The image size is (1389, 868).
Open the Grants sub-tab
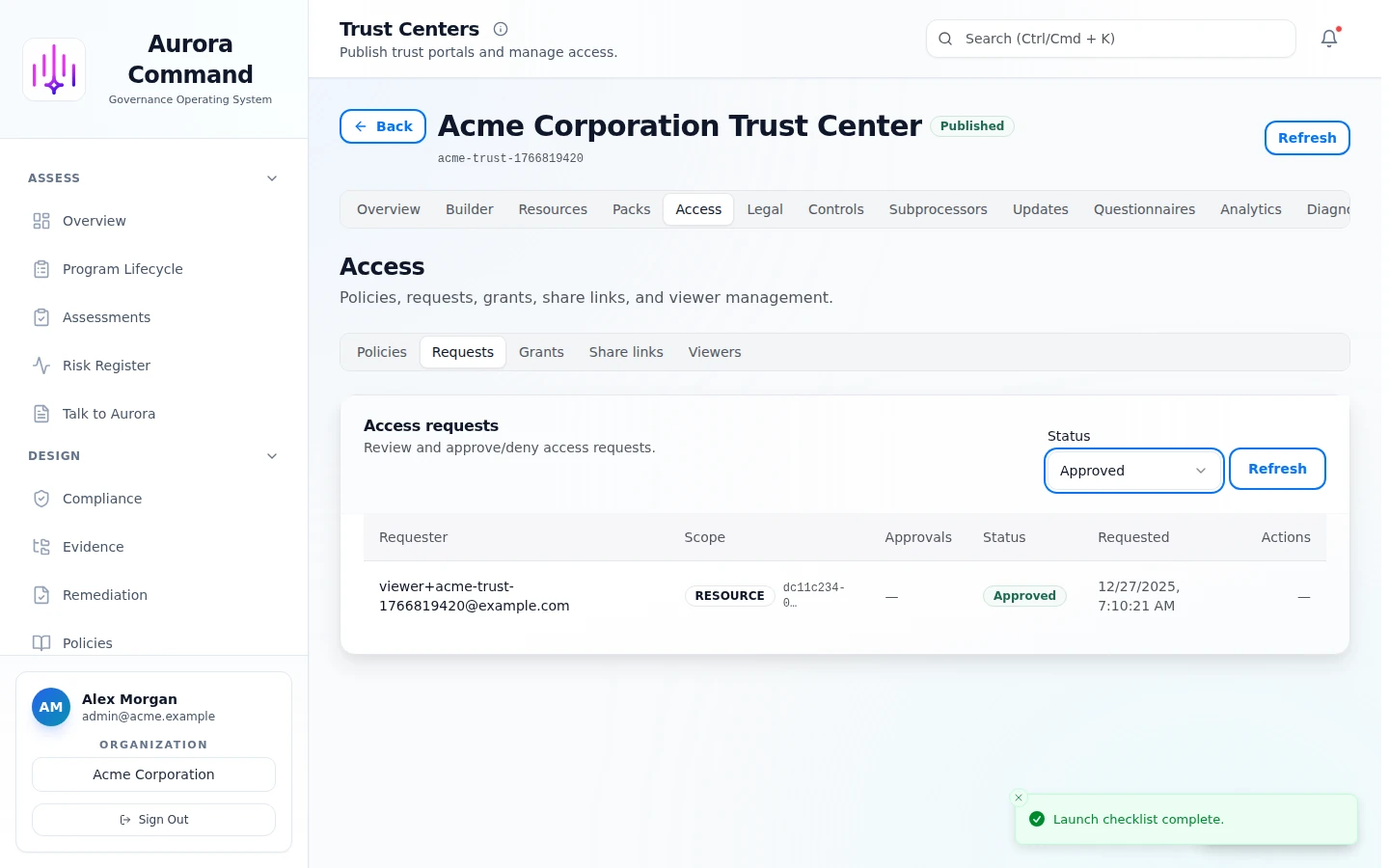tap(541, 352)
